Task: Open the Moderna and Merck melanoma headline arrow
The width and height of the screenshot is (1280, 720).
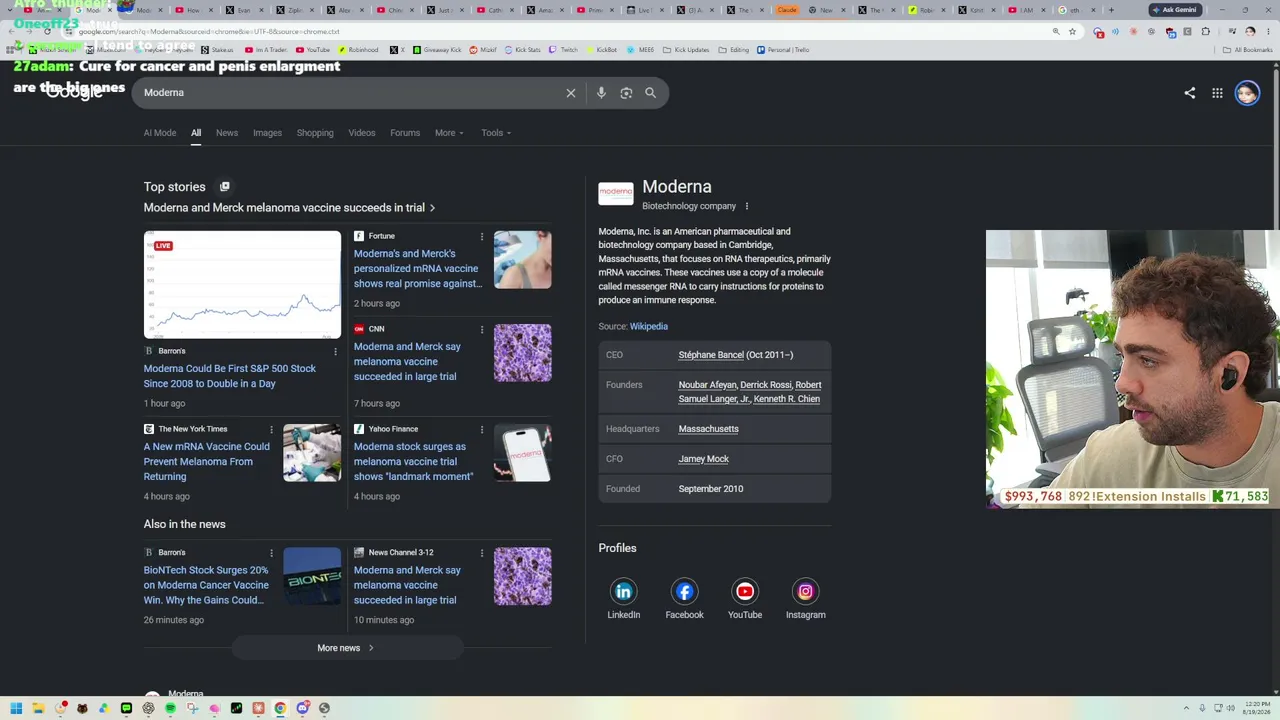Action: click(x=432, y=208)
